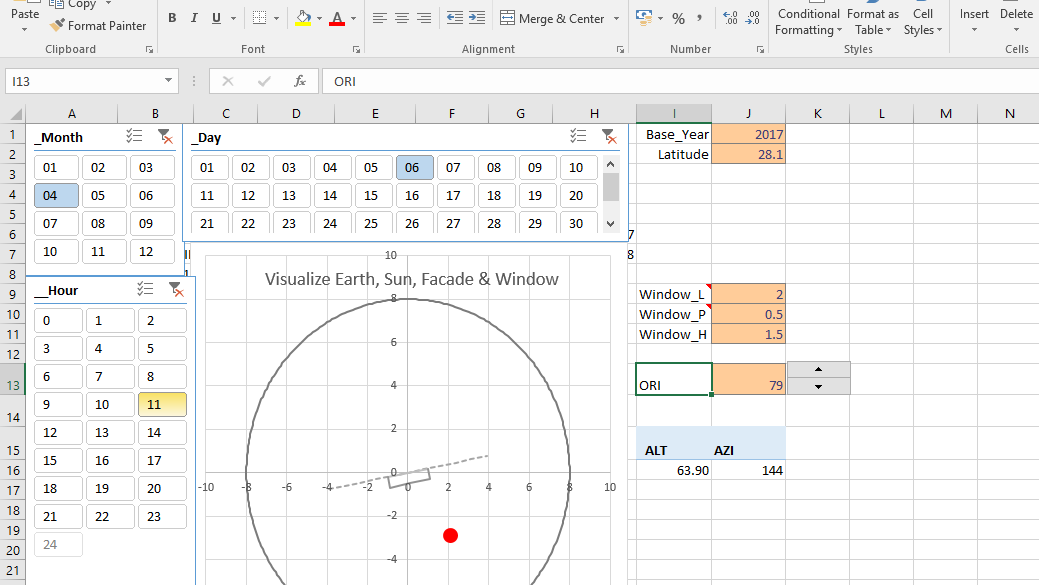Increase Decimal in the Number group
This screenshot has width=1039, height=585.
pos(730,19)
